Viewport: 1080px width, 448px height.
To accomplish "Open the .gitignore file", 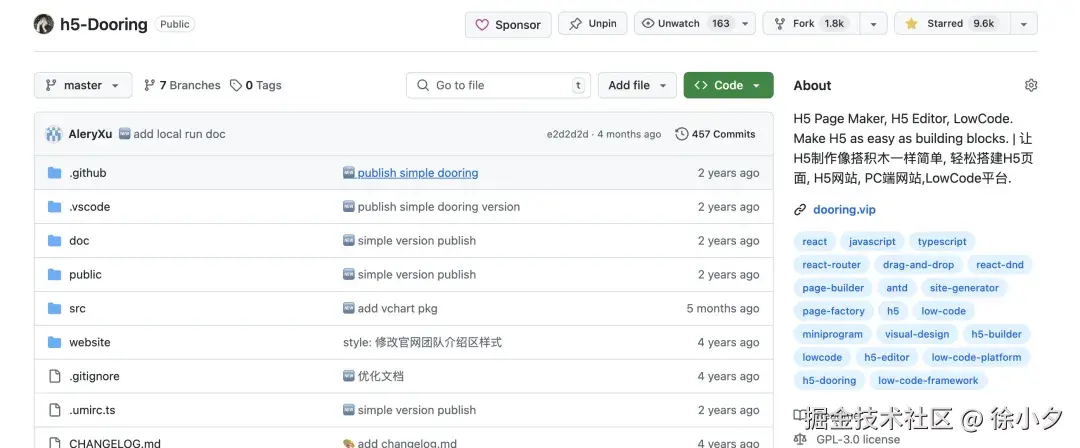I will click(x=94, y=376).
